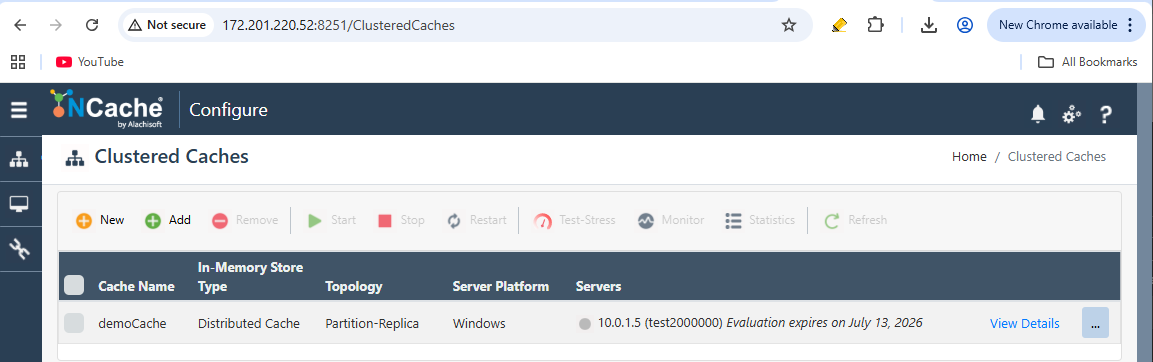
Task: Click New Chrome available button
Action: (x=1066, y=25)
